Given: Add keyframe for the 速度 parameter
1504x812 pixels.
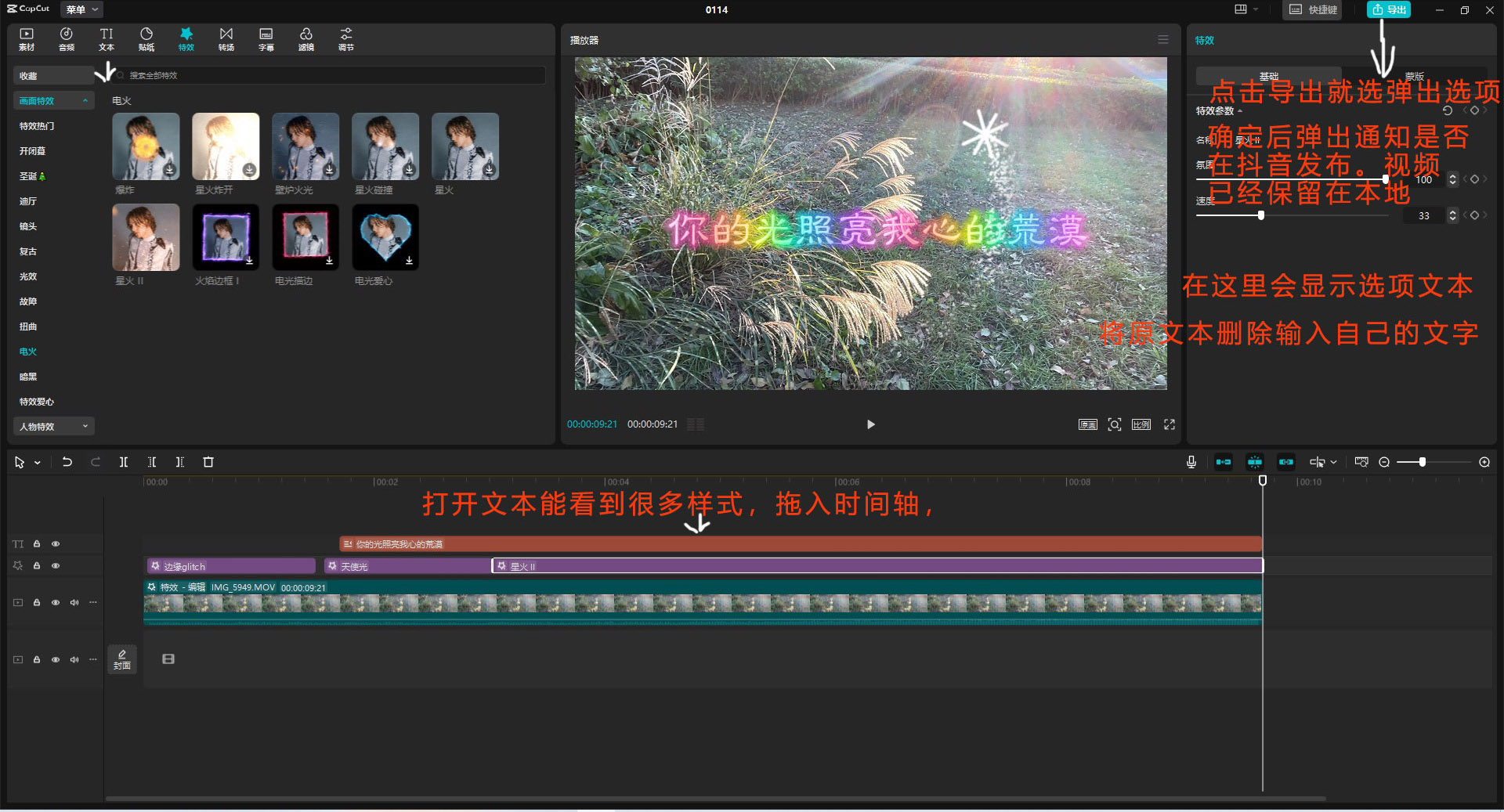Looking at the screenshot, I should tap(1474, 215).
